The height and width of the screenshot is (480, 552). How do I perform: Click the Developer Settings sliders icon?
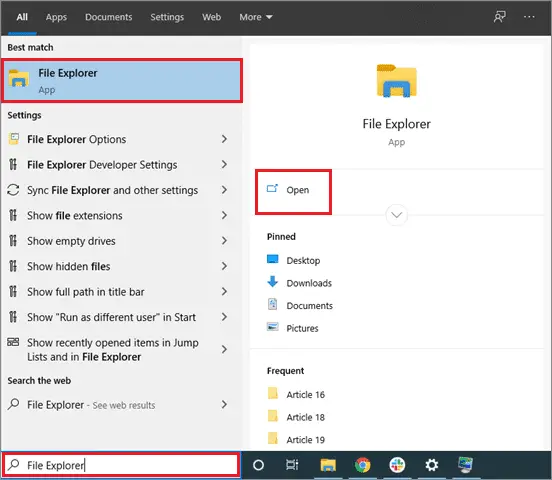click(x=13, y=164)
